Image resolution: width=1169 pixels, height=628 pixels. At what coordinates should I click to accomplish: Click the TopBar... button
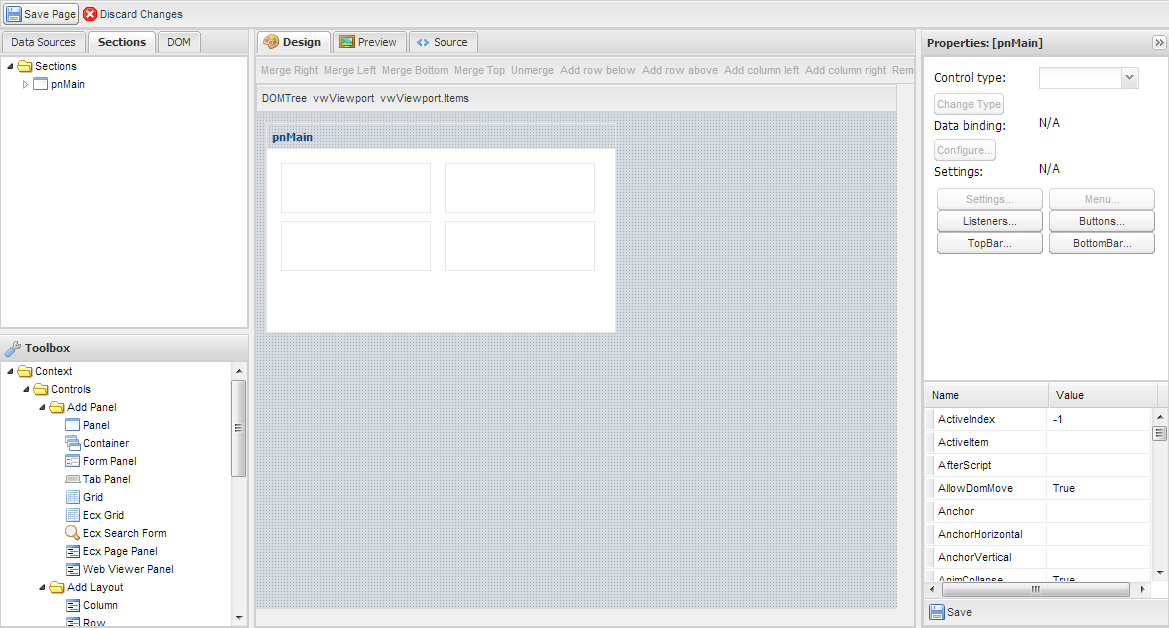(x=989, y=243)
